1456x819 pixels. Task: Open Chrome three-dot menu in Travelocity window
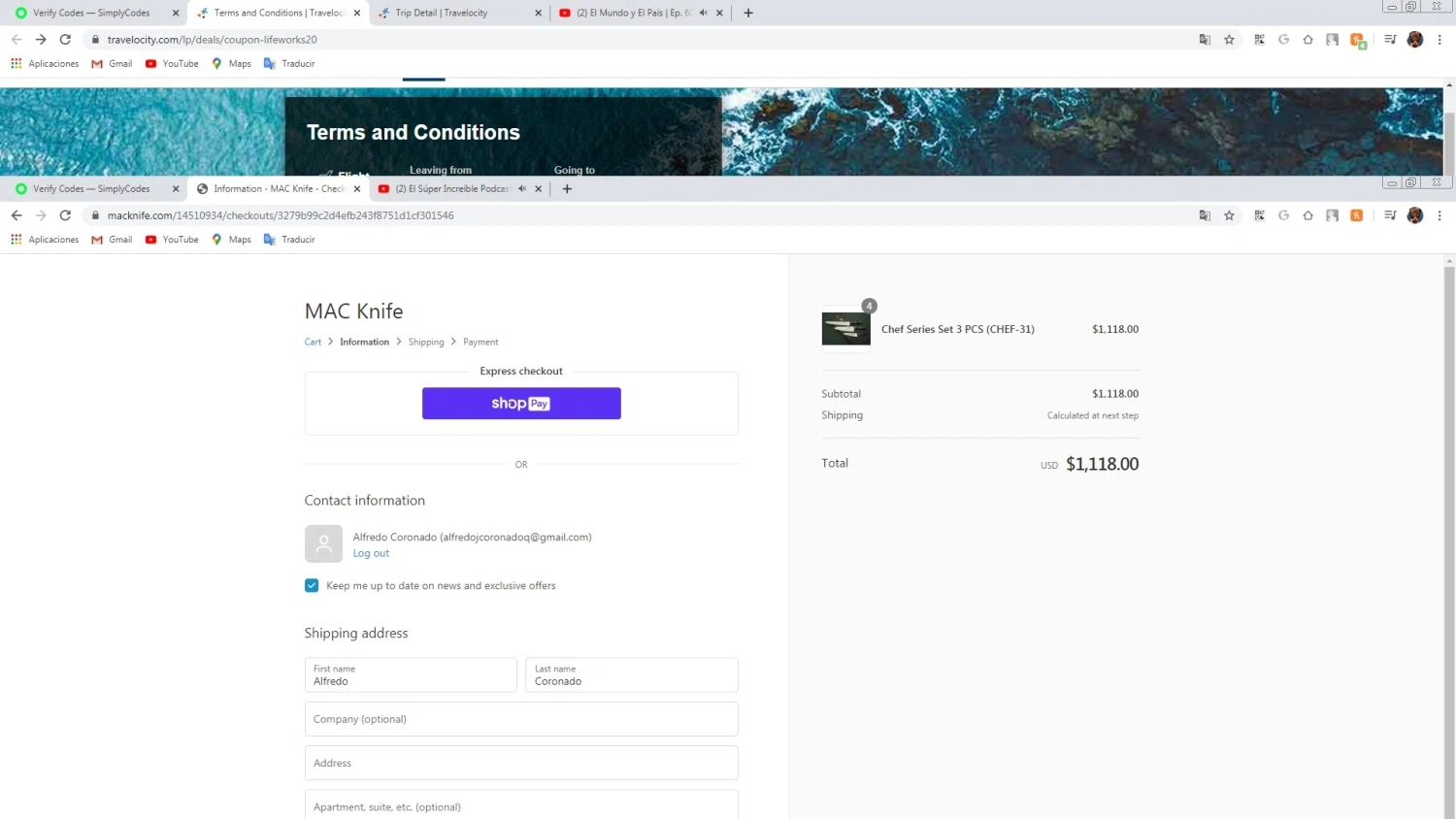[x=1439, y=40]
